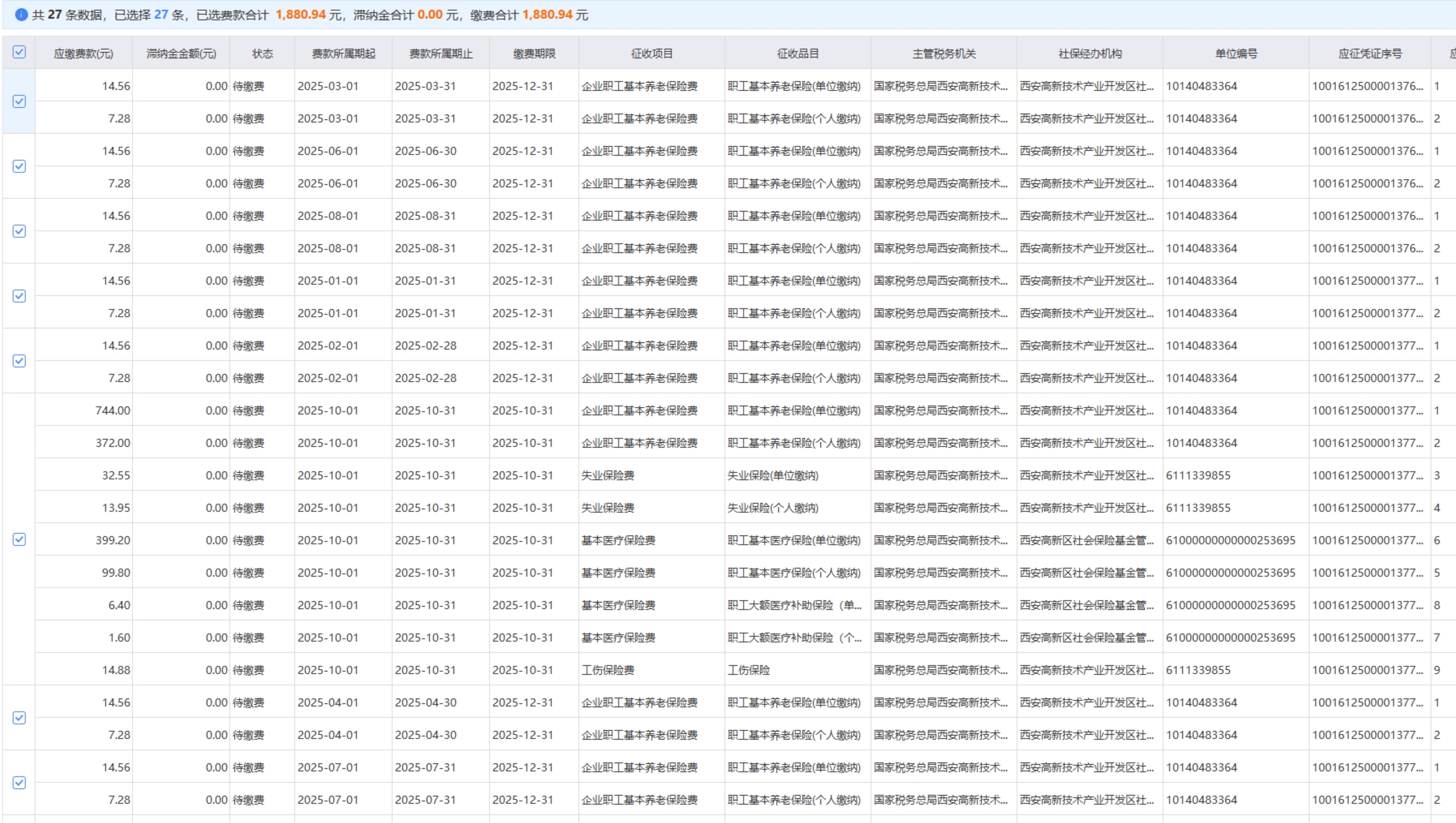Viewport: 1456px width, 823px height.
Task: Toggle the select-all checkbox in table header
Action: 19,52
